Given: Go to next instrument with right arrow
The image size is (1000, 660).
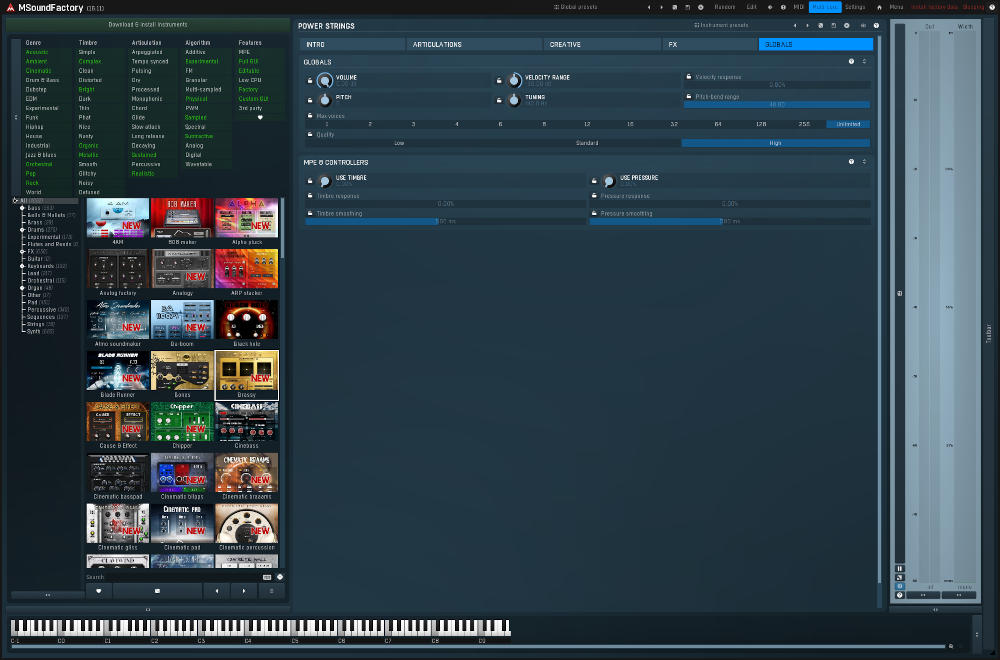Looking at the screenshot, I should pos(245,591).
